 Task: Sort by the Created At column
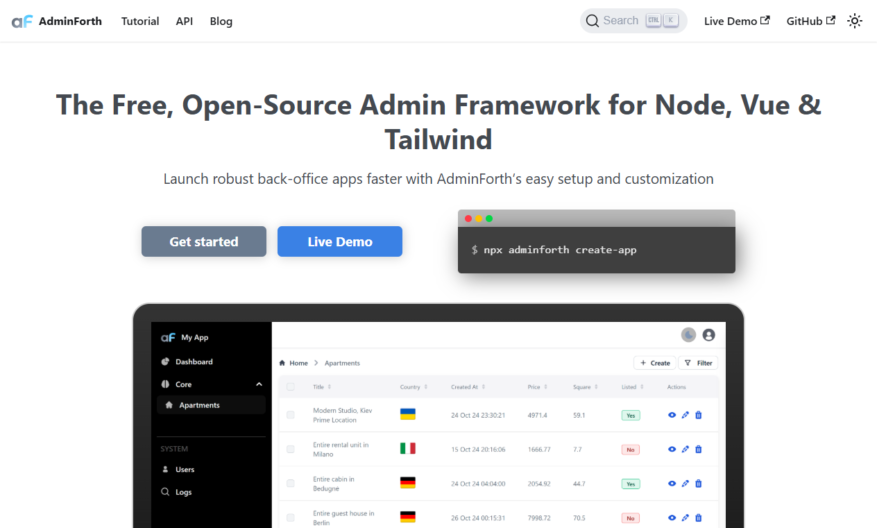pyautogui.click(x=468, y=387)
